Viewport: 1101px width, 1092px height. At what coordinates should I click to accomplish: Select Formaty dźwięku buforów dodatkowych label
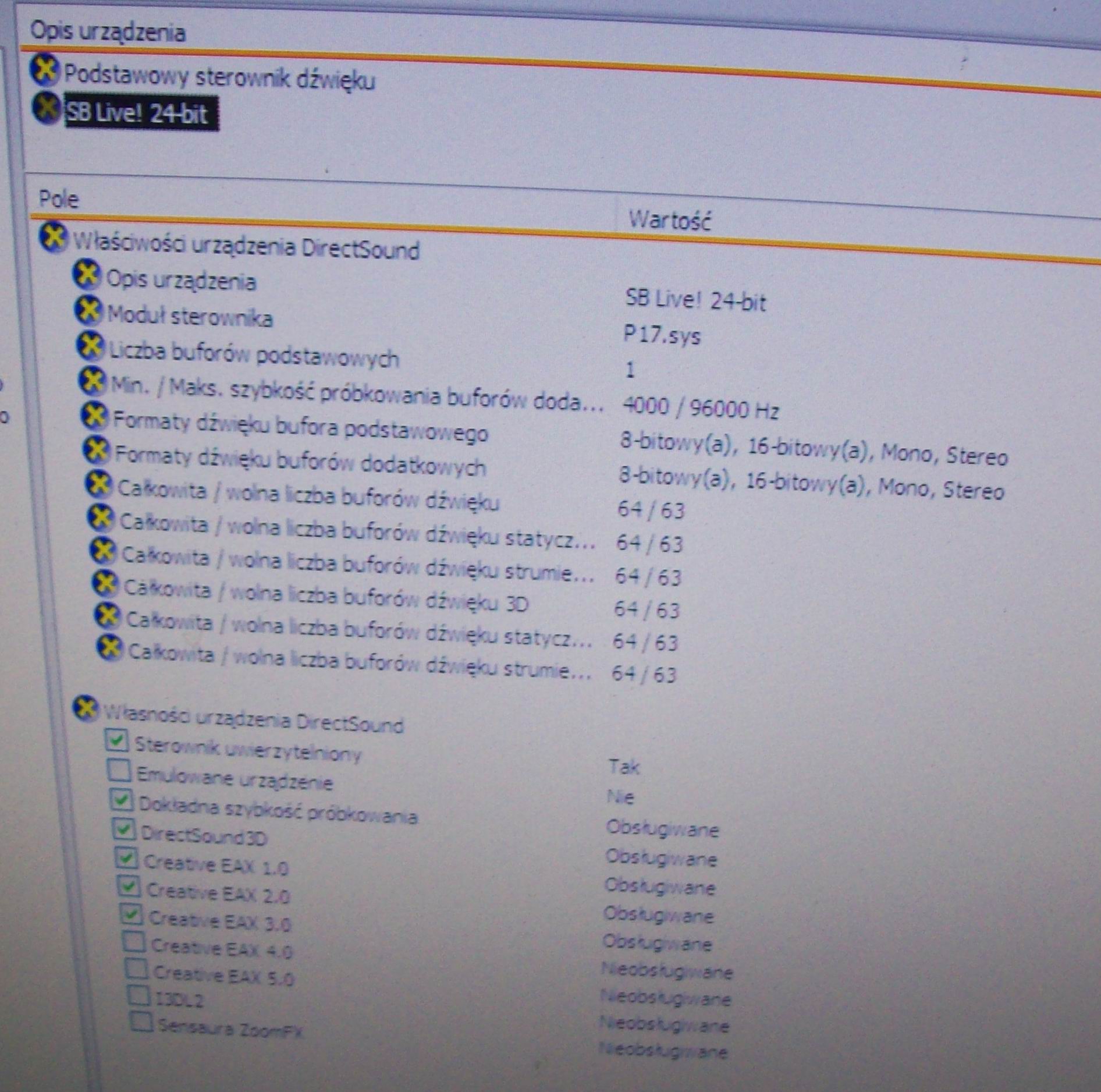[x=301, y=462]
